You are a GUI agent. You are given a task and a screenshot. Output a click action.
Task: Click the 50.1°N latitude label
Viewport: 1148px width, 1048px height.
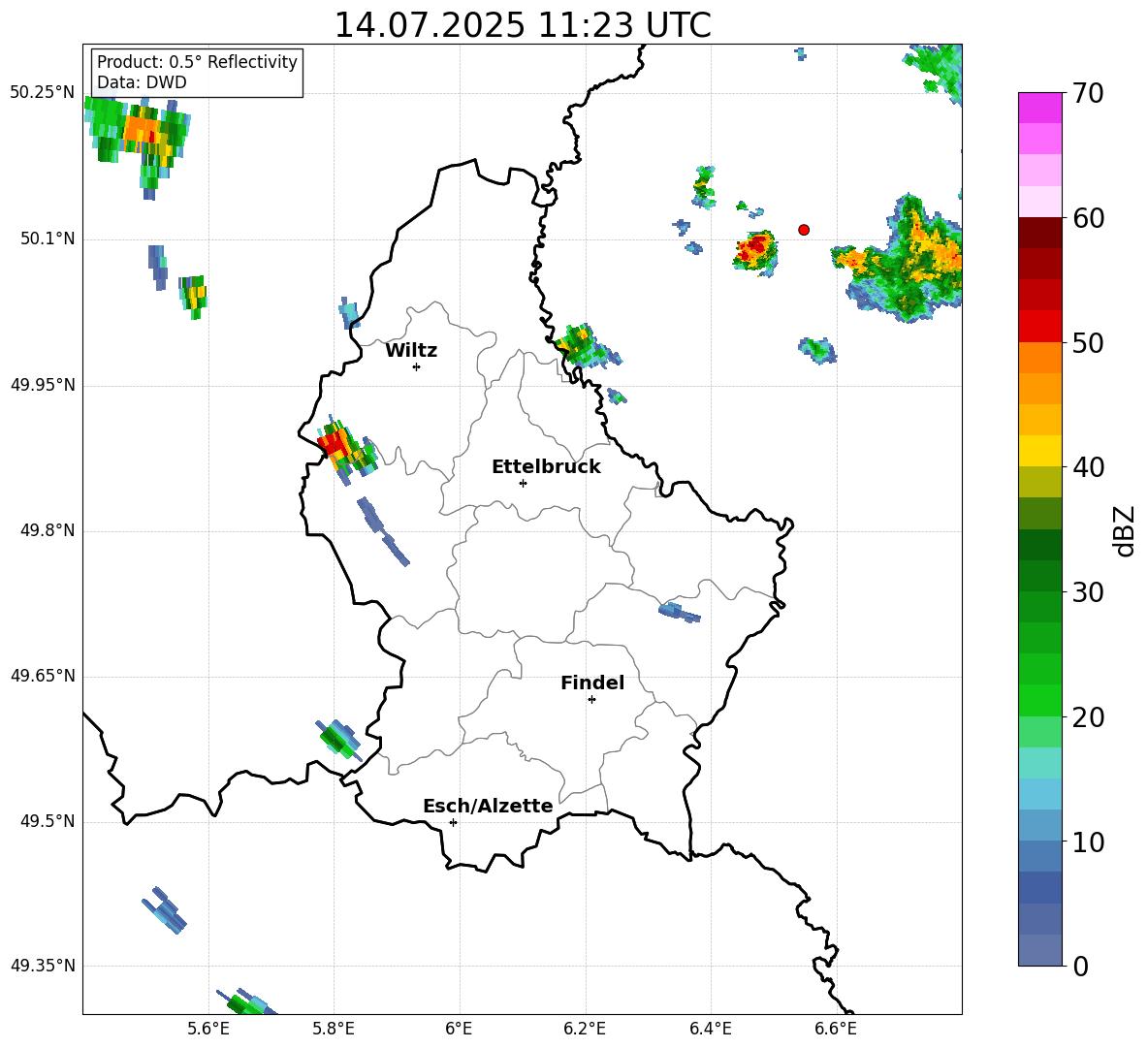tap(48, 239)
